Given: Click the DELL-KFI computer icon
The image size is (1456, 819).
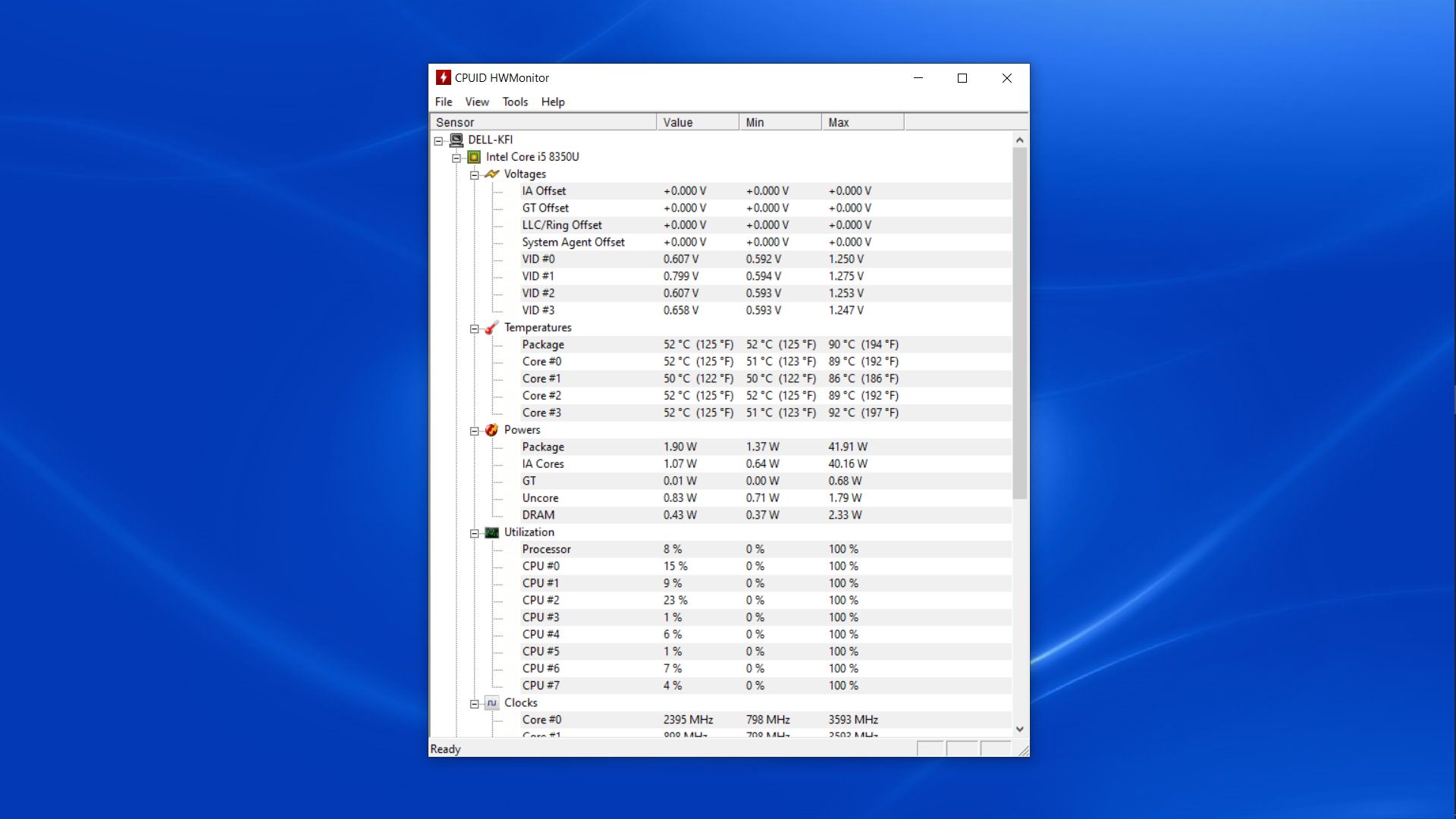Looking at the screenshot, I should 457,140.
